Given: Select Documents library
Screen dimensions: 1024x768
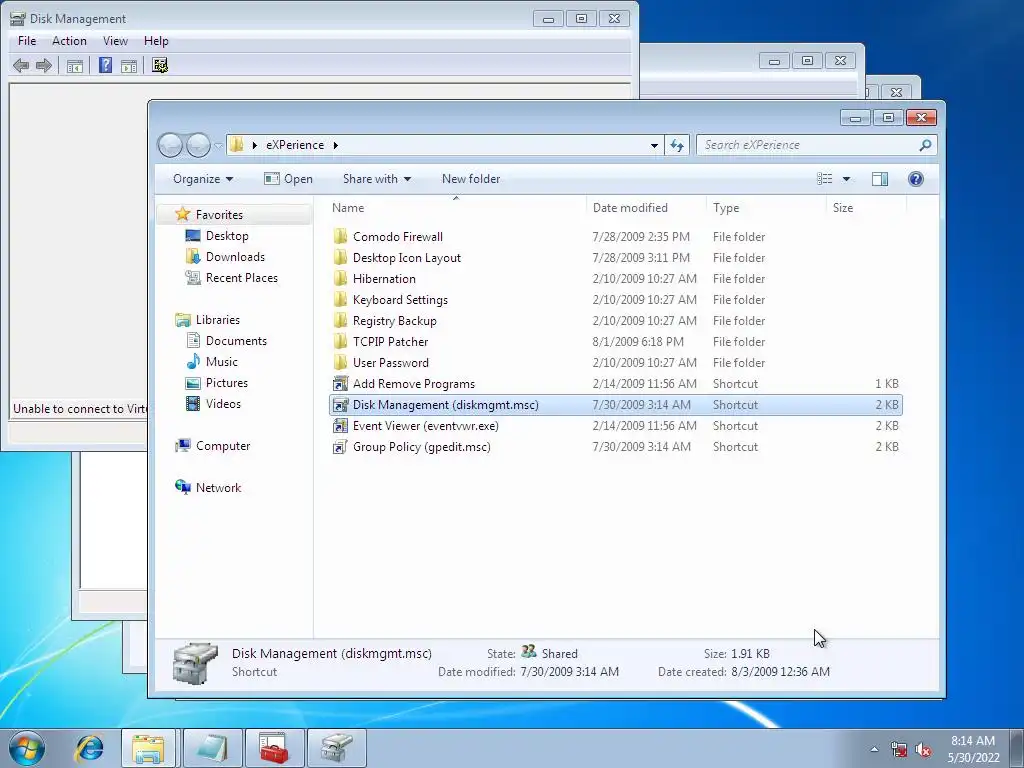Looking at the screenshot, I should (x=236, y=341).
